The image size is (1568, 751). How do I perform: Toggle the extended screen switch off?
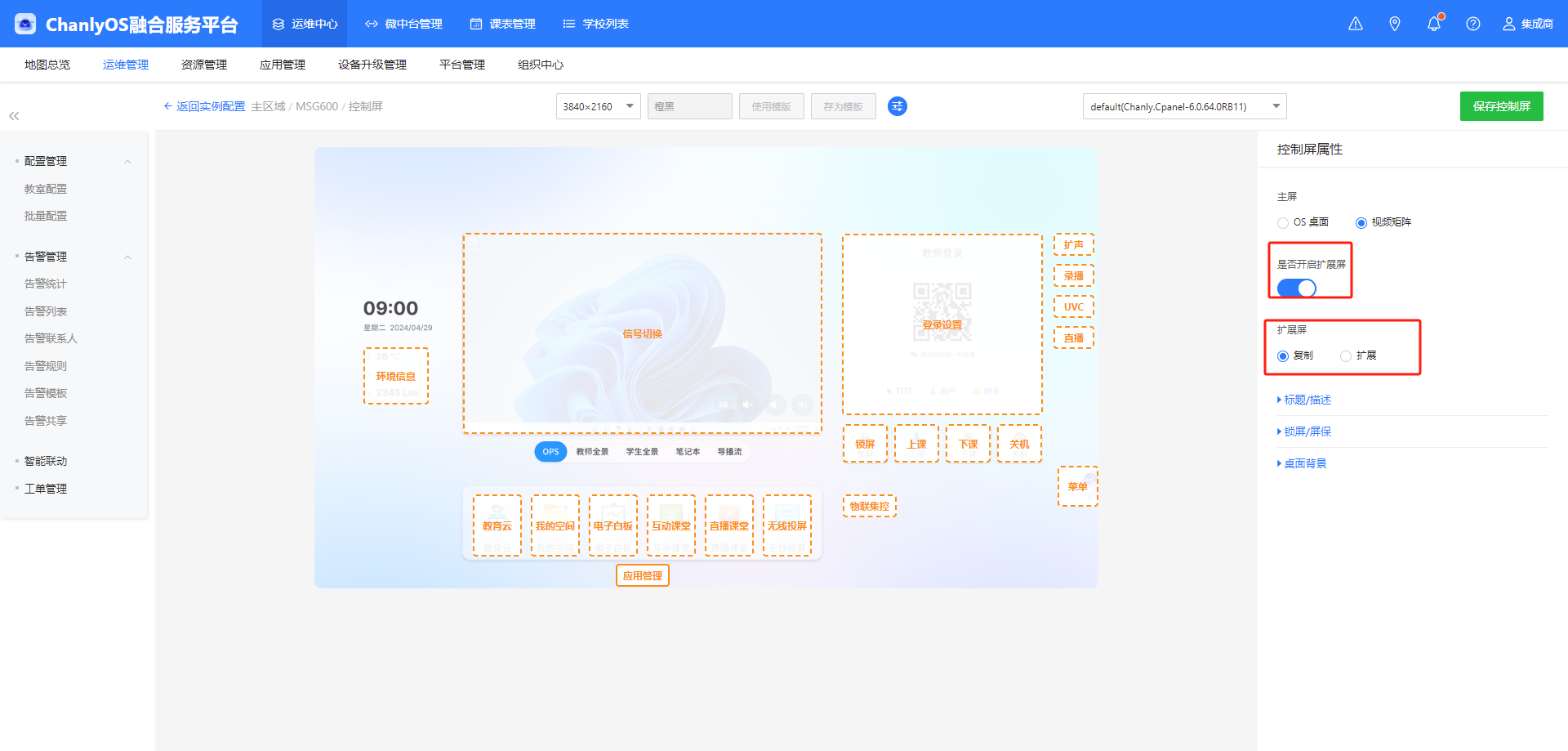[1296, 288]
